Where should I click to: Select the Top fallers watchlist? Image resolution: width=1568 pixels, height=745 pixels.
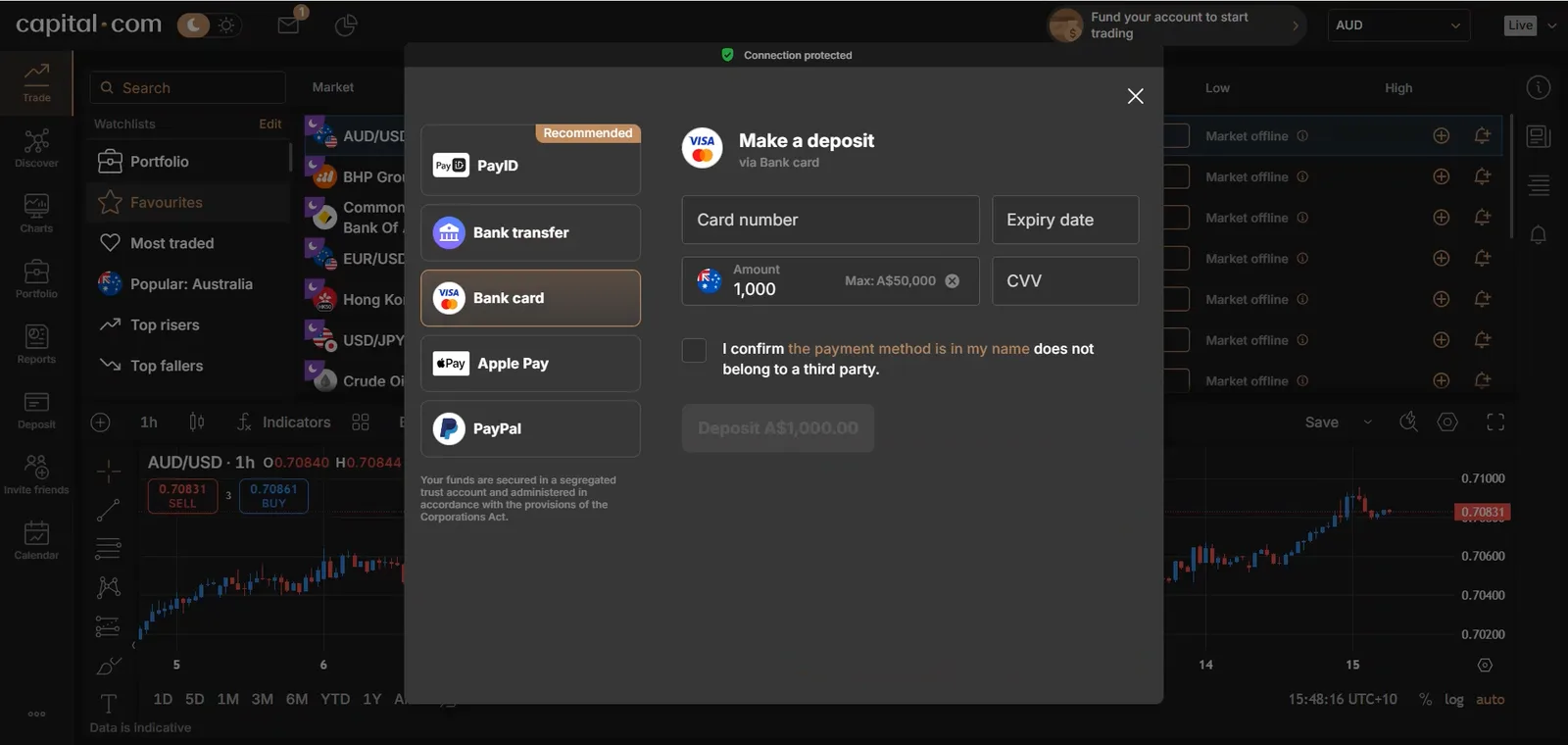click(188, 366)
